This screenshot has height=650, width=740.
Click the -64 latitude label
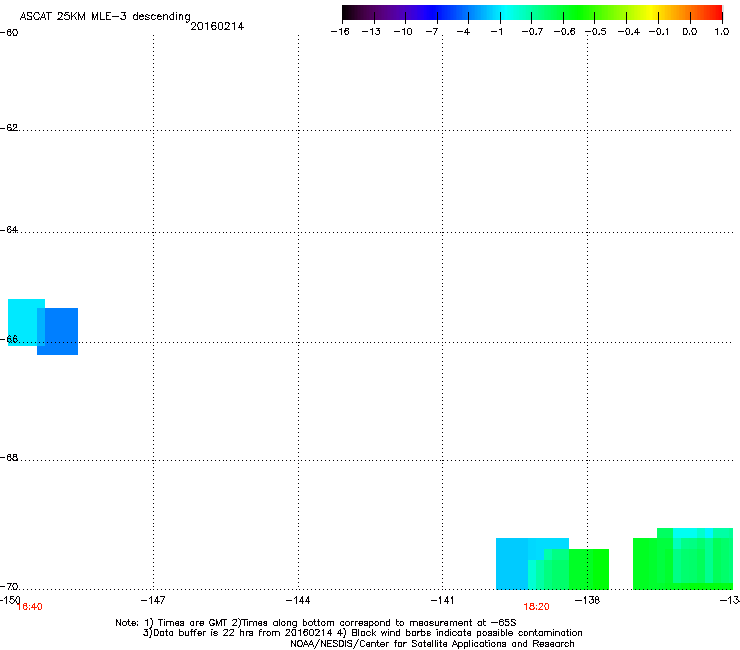9,230
